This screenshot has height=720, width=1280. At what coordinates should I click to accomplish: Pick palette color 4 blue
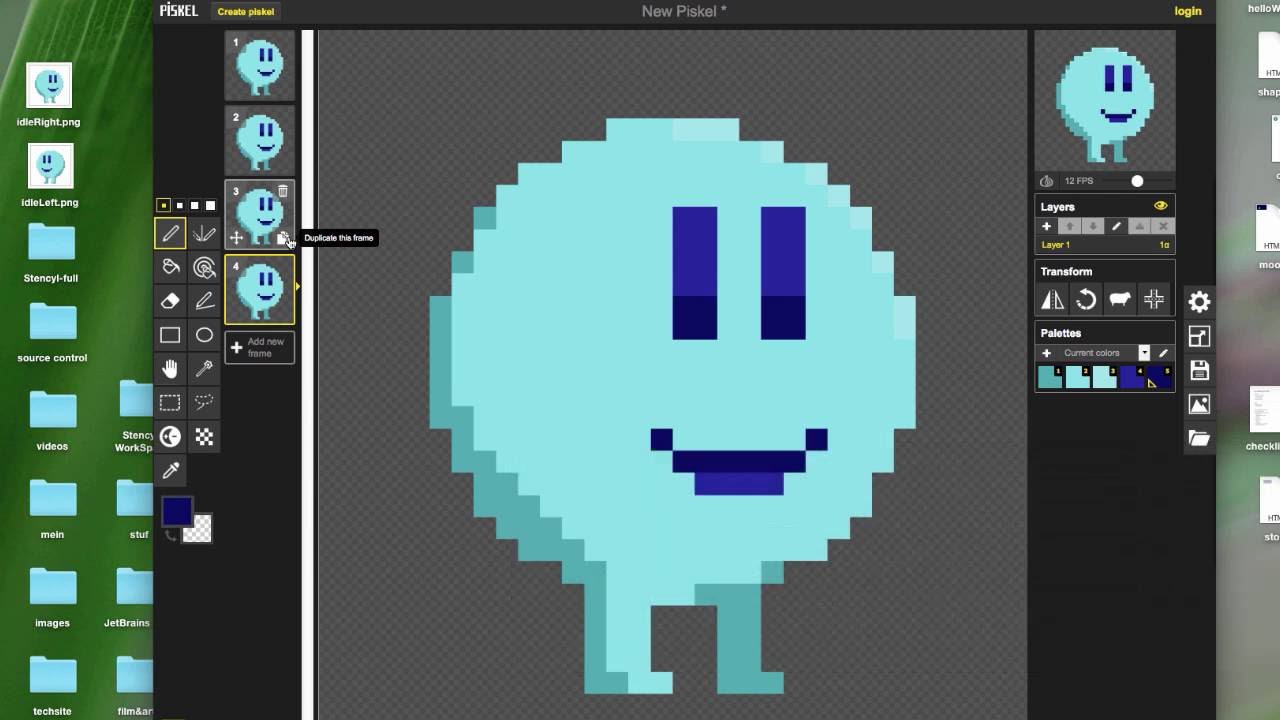click(x=1131, y=377)
